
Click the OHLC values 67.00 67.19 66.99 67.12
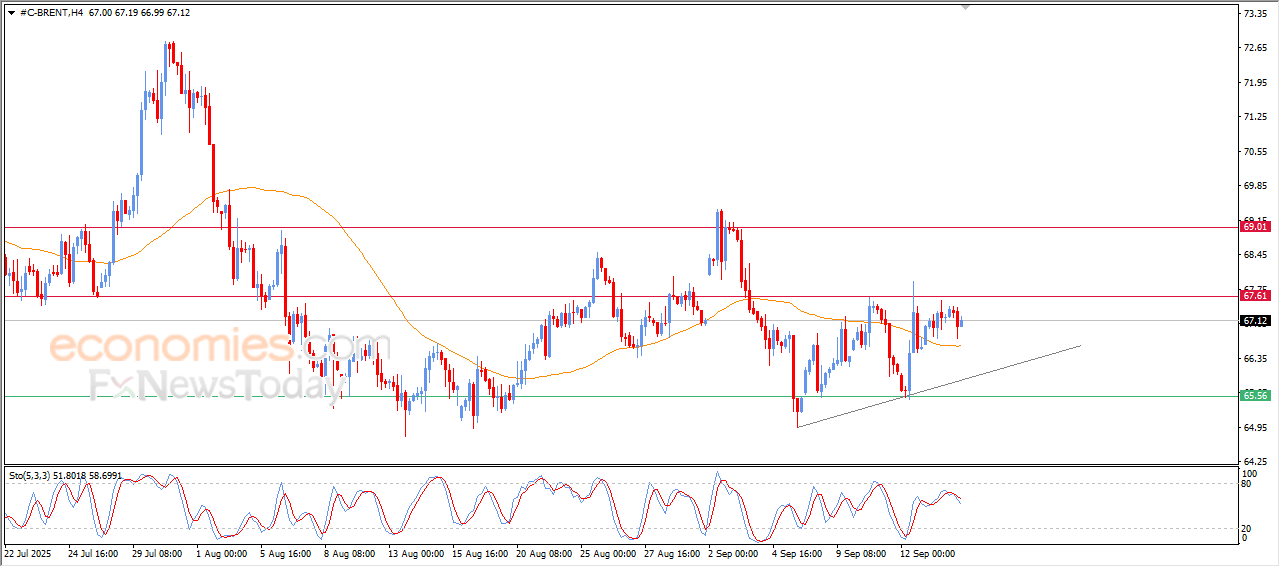[x=139, y=13]
